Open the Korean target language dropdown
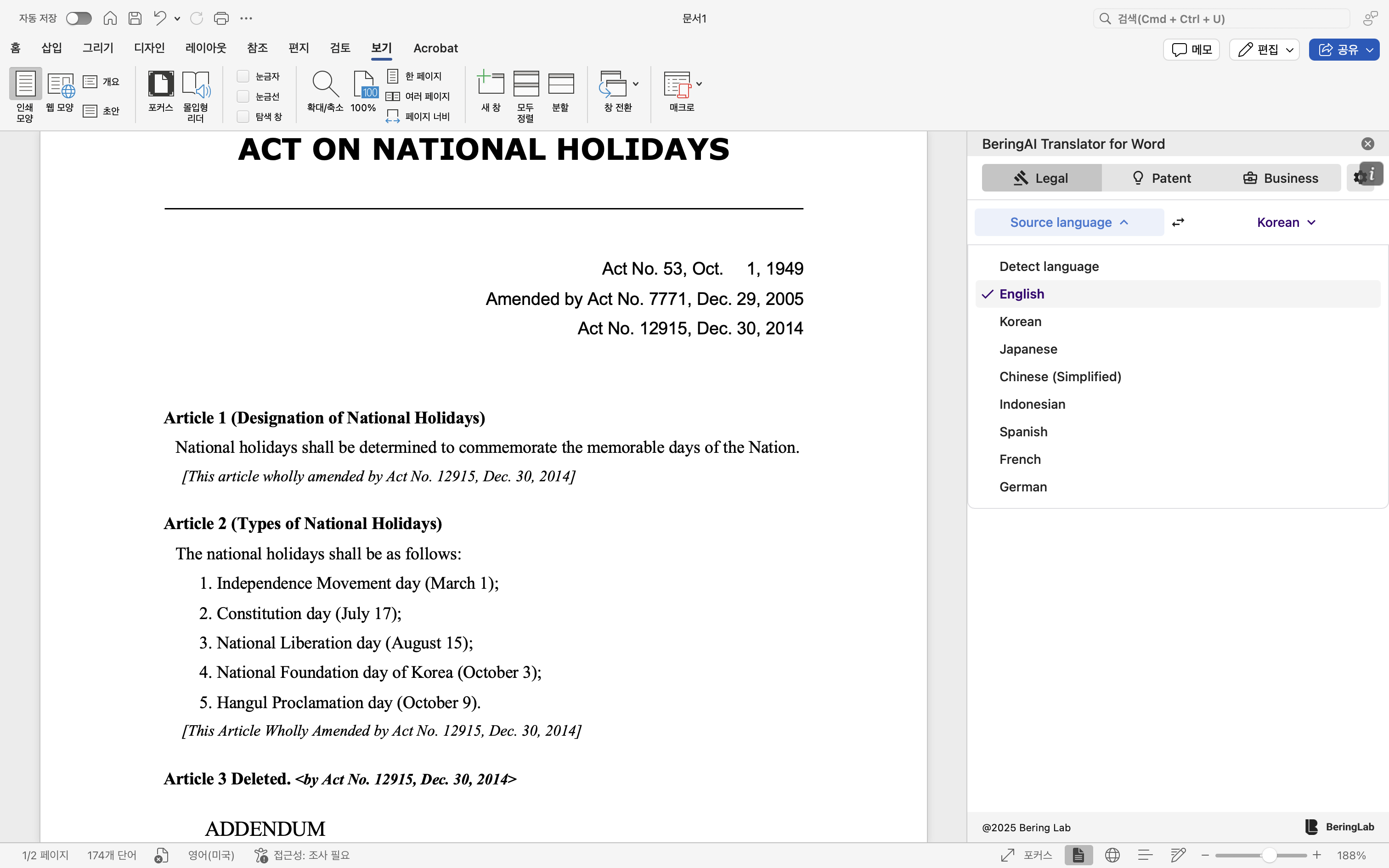The image size is (1389, 868). coord(1286,222)
